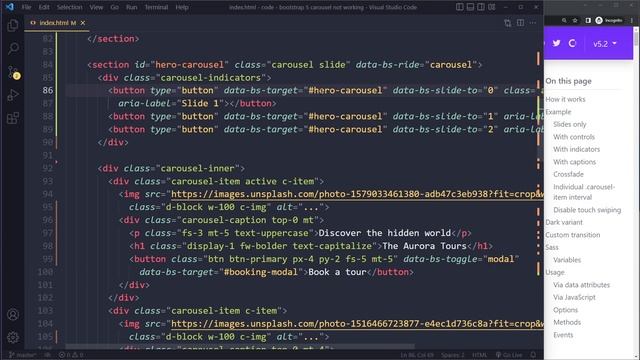Click the editor horizontal scrollbar
This screenshot has width=640, height=360.
pos(240,347)
